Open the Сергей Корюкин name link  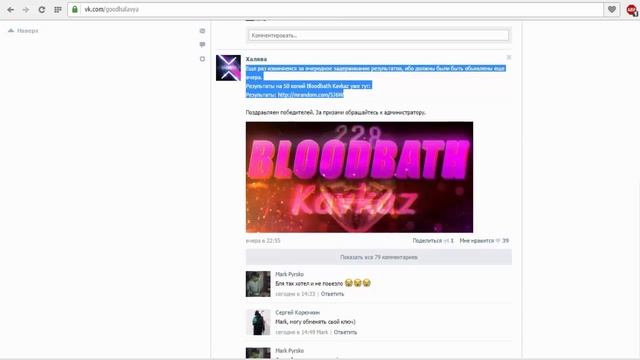tap(298, 313)
